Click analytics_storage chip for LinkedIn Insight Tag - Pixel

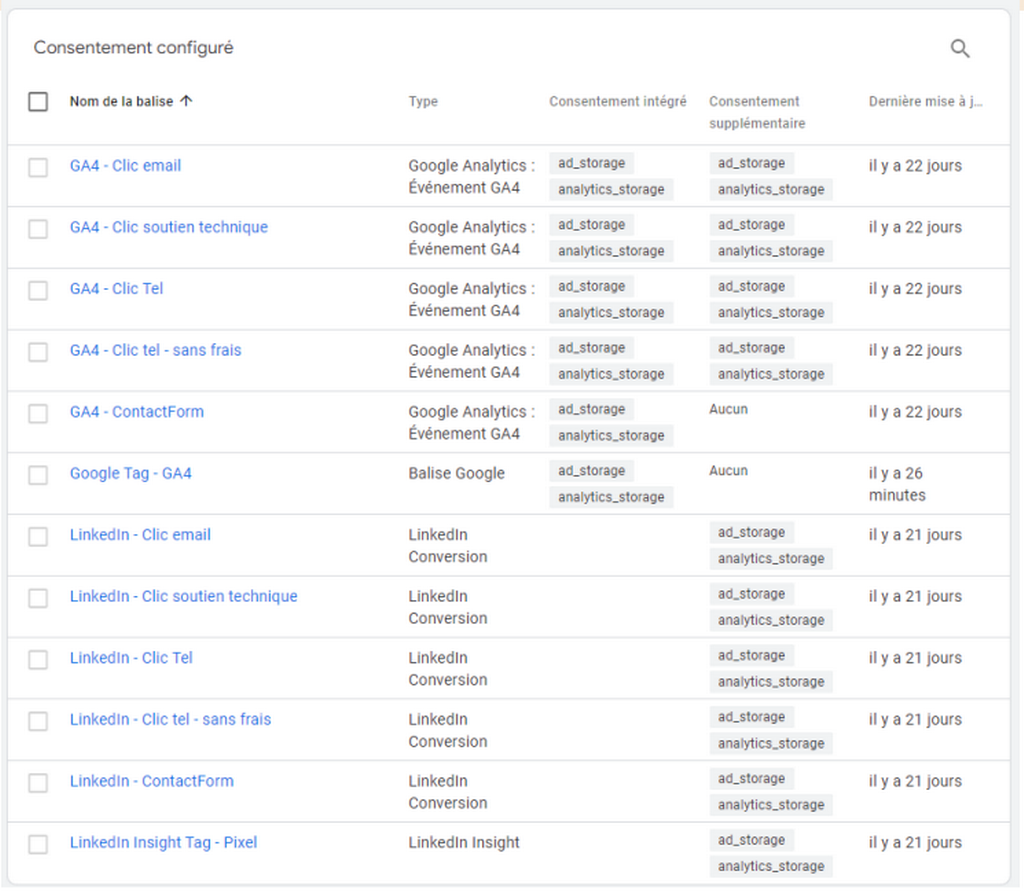pos(771,866)
